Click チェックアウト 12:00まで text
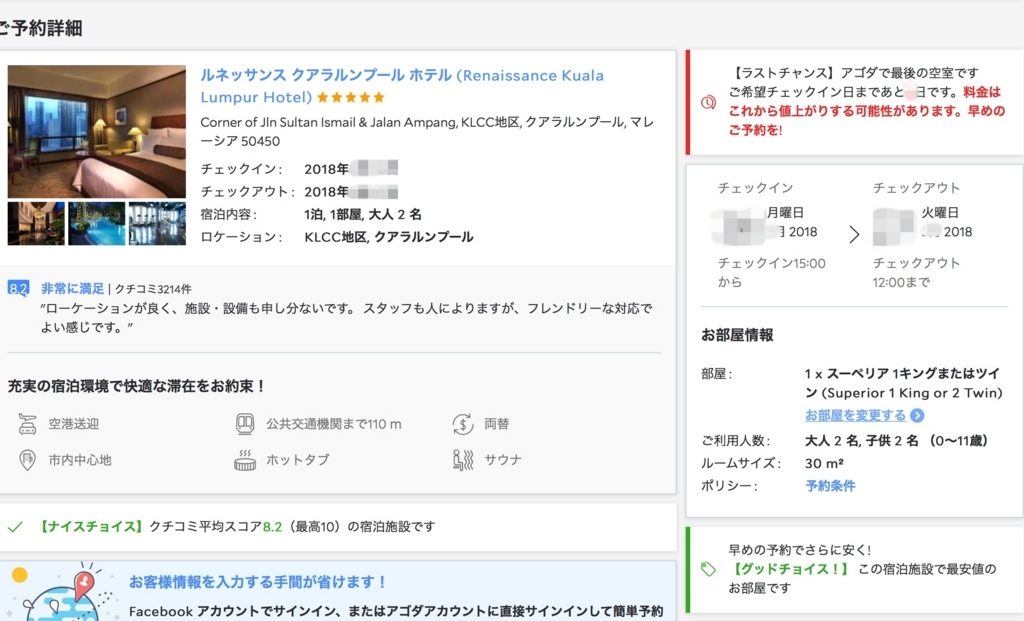 (x=916, y=272)
